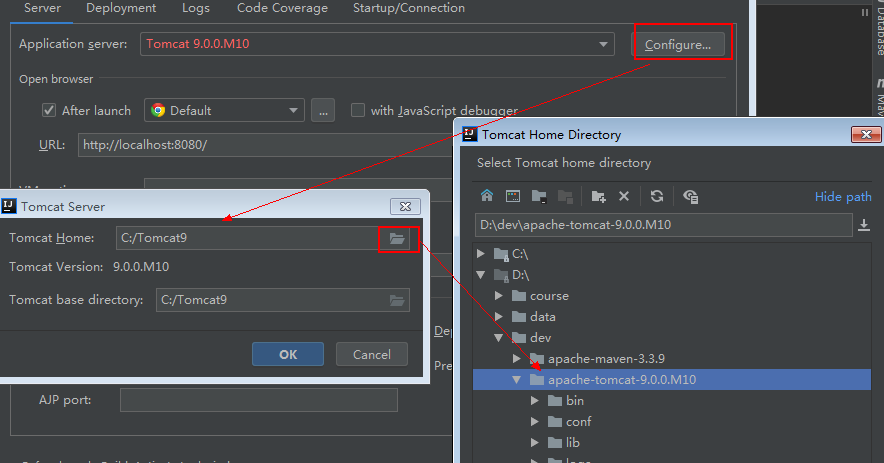884x463 pixels.
Task: Open project directory toolbar icon
Action: [539, 196]
